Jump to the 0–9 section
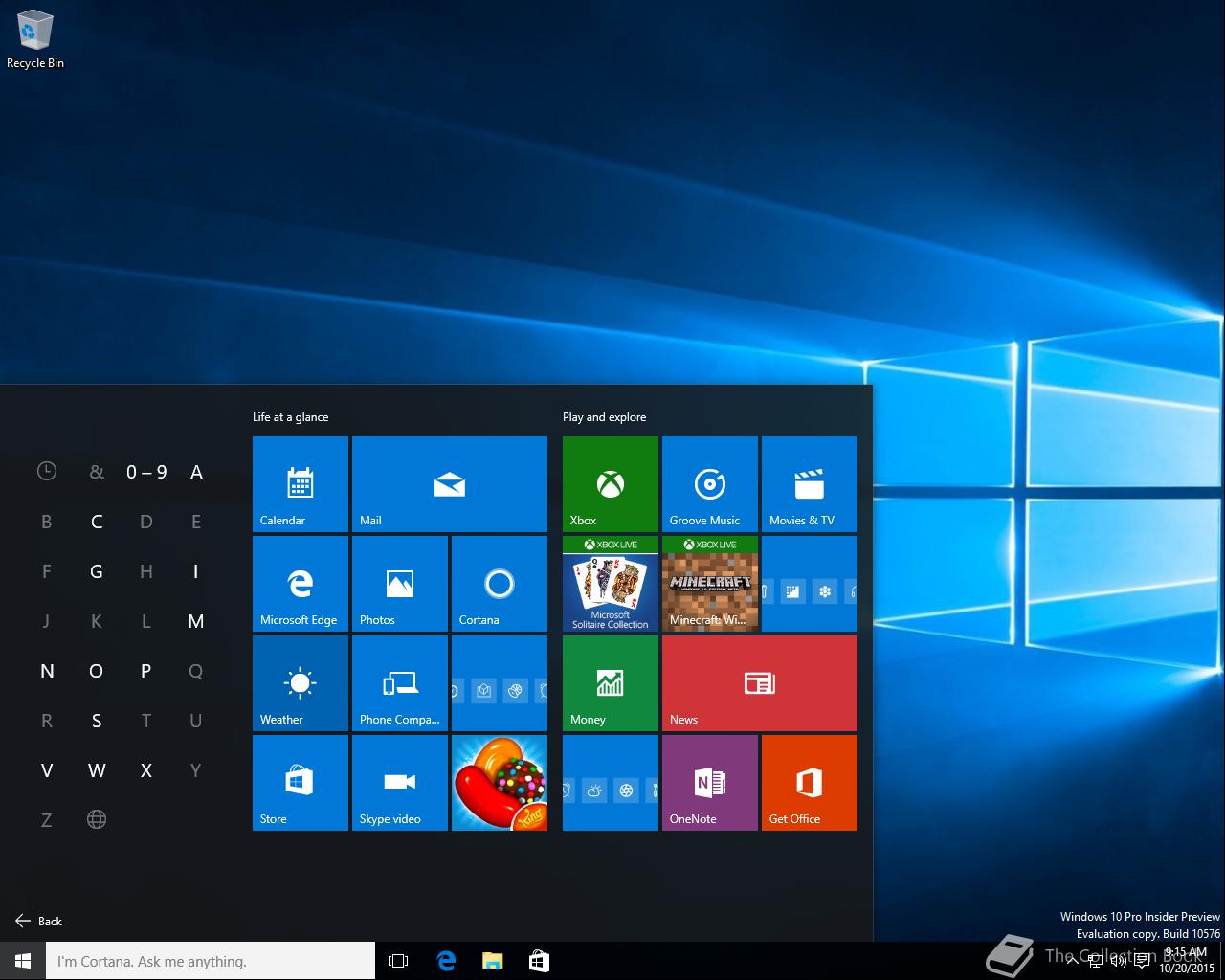Screen dimensions: 1225x980 click(x=146, y=472)
